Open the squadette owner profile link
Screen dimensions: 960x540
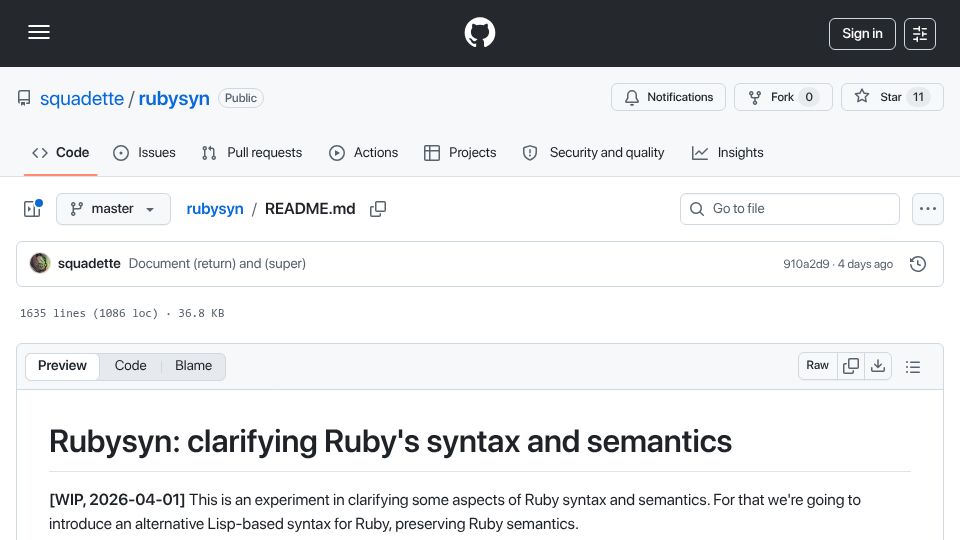81,98
